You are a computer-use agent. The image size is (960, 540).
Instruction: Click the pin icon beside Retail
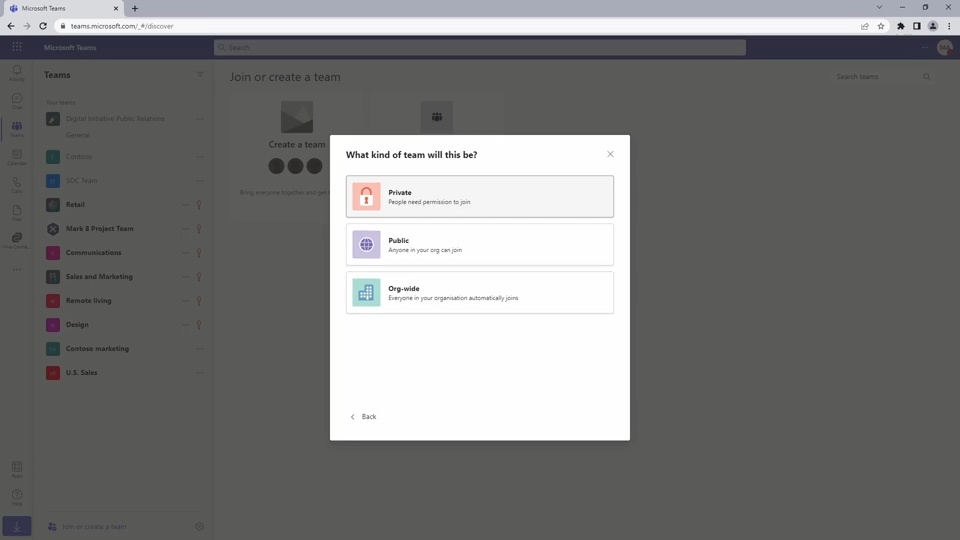(199, 204)
